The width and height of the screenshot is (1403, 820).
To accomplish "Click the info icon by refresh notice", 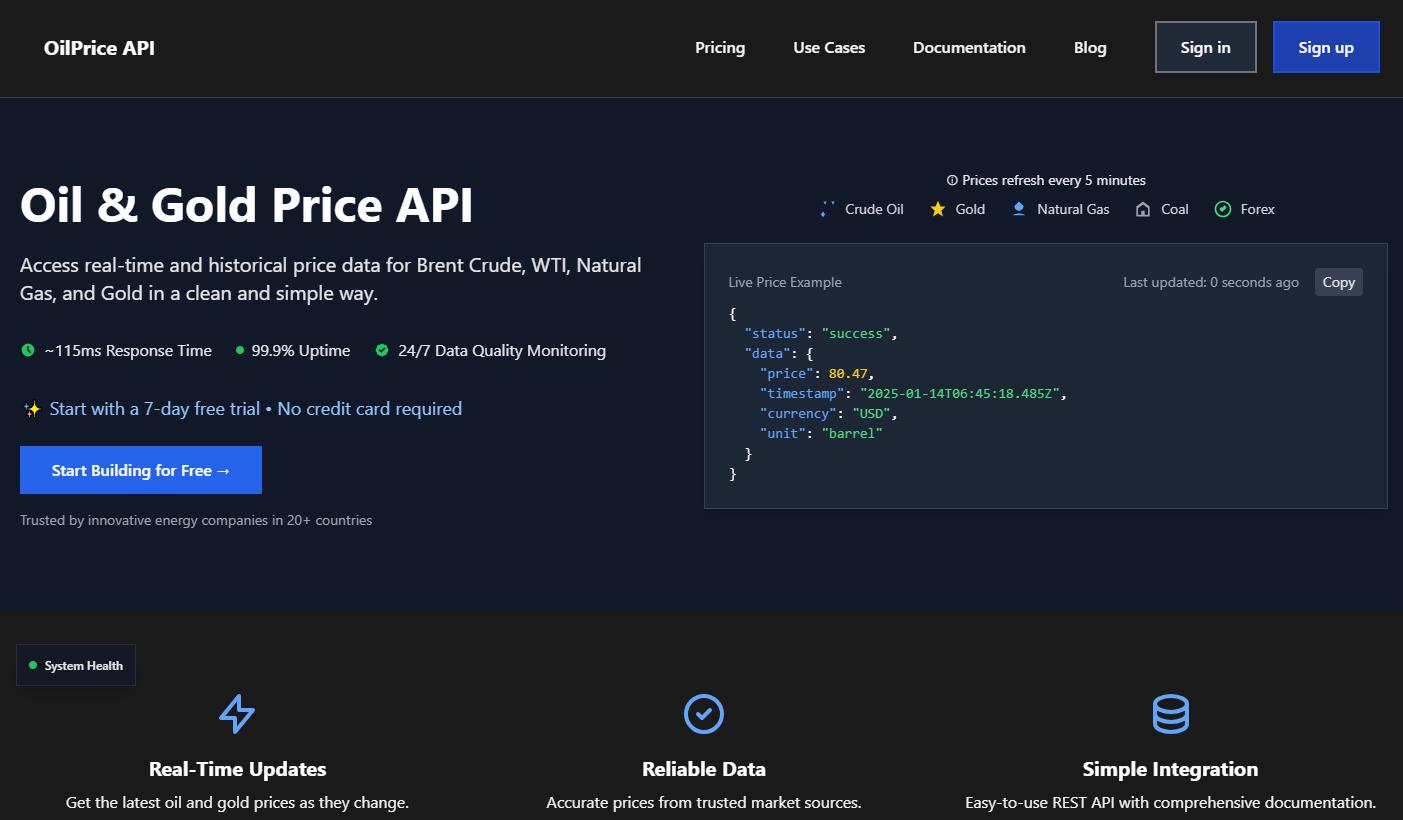I will tap(952, 181).
